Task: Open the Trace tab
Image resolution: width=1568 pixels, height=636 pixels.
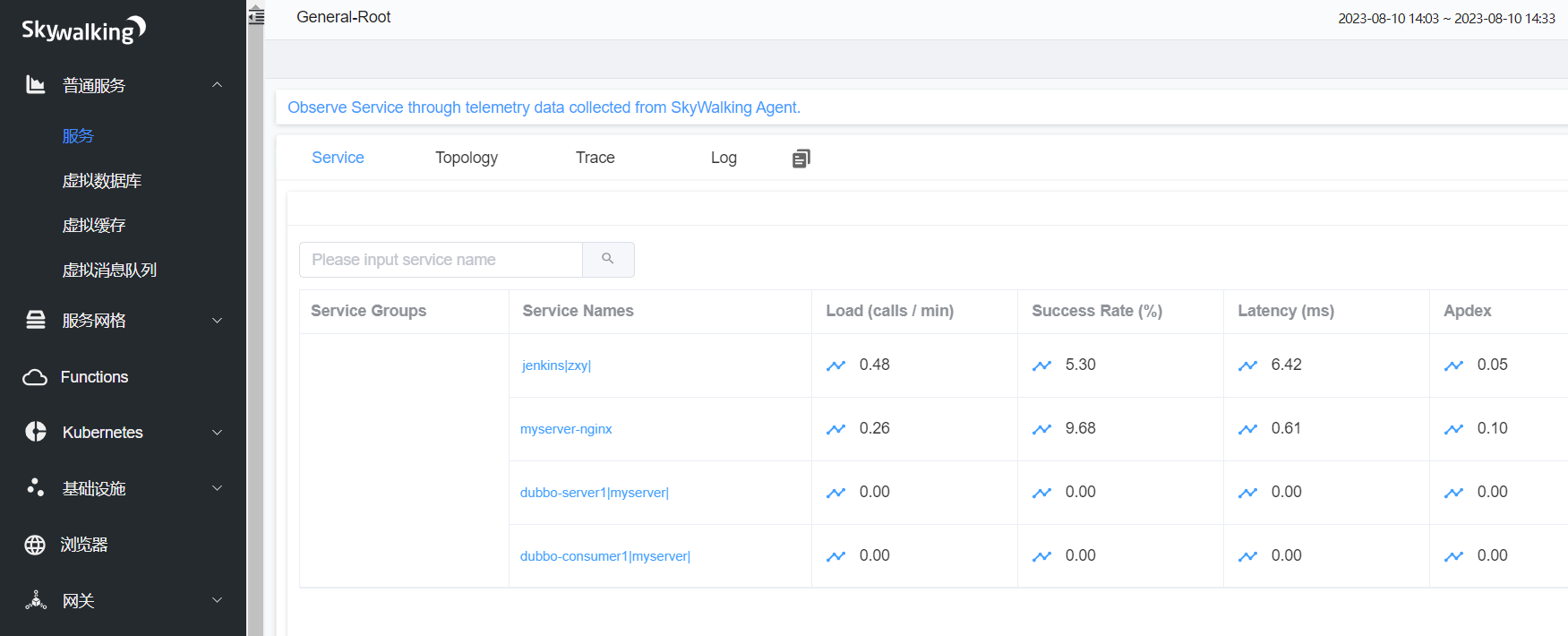Action: pyautogui.click(x=595, y=158)
